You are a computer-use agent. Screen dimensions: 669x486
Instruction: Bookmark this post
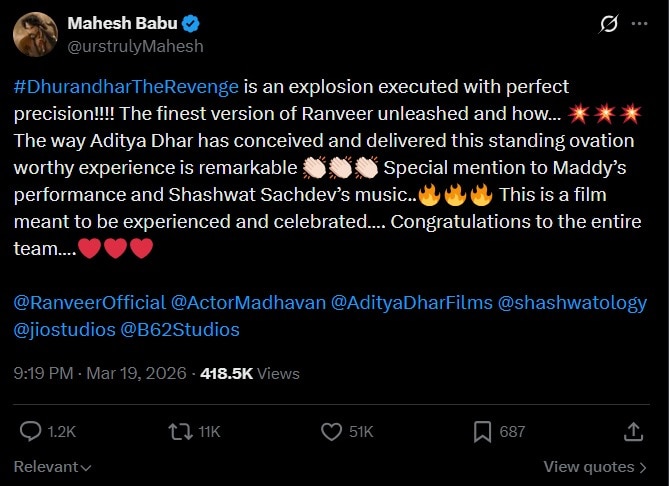point(482,431)
